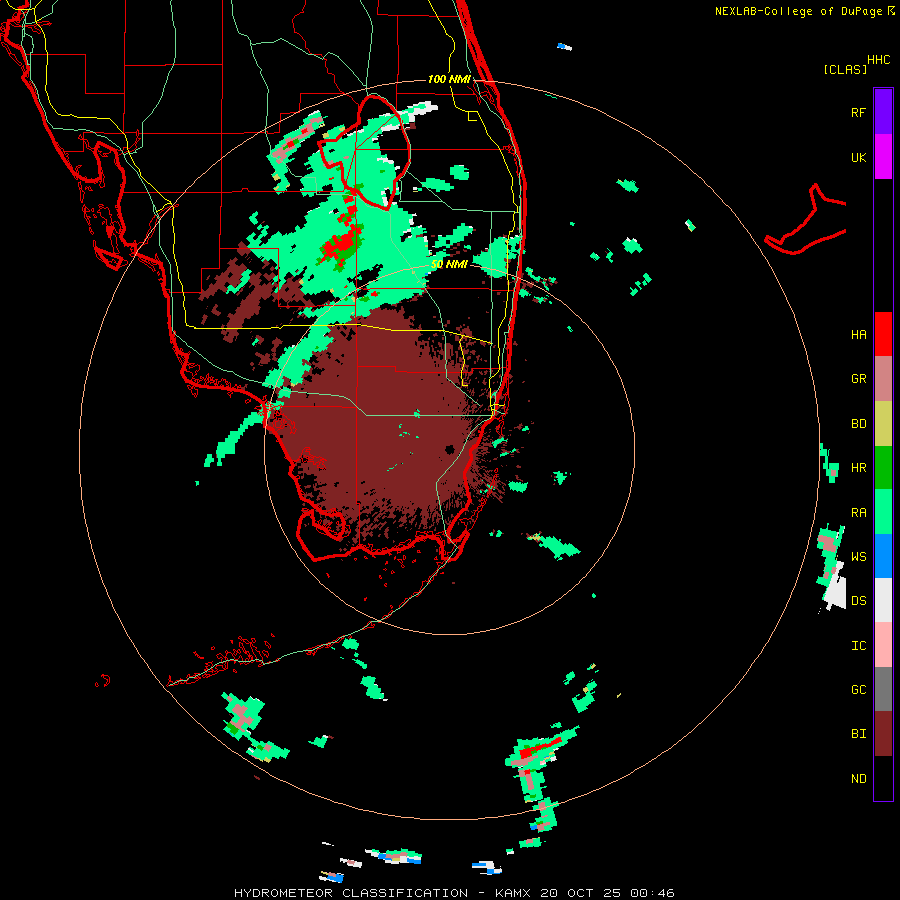Click the 'BI' legend label
Viewport: 900px width, 900px height.
(858, 734)
